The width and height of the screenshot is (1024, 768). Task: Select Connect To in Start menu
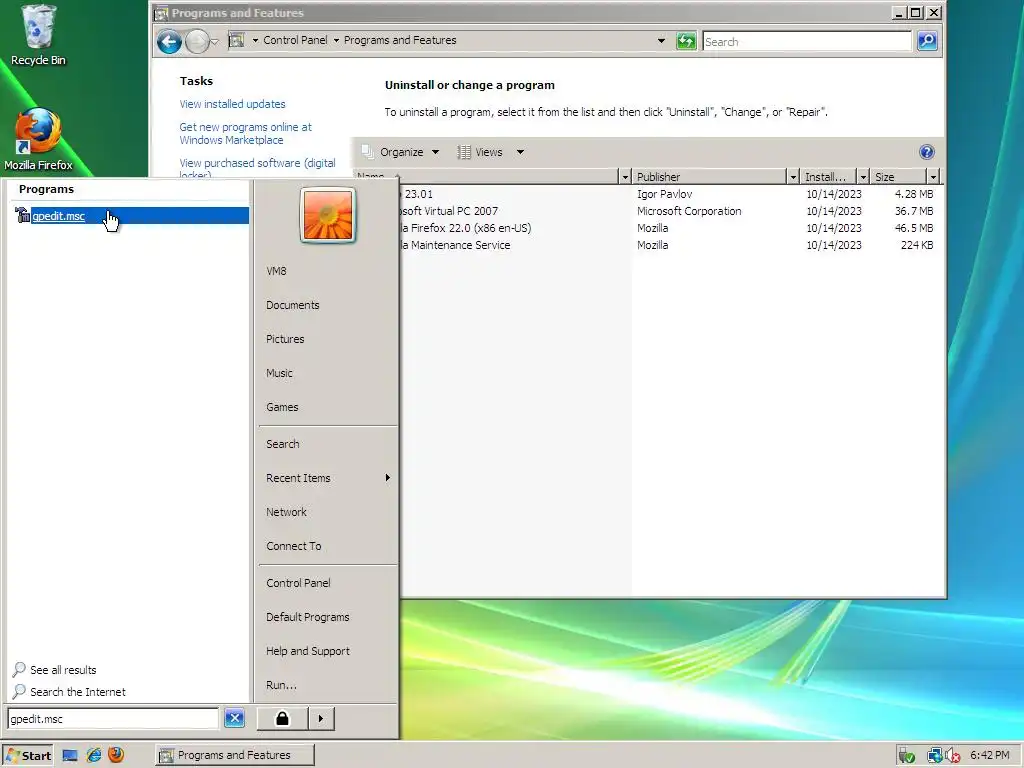point(293,546)
